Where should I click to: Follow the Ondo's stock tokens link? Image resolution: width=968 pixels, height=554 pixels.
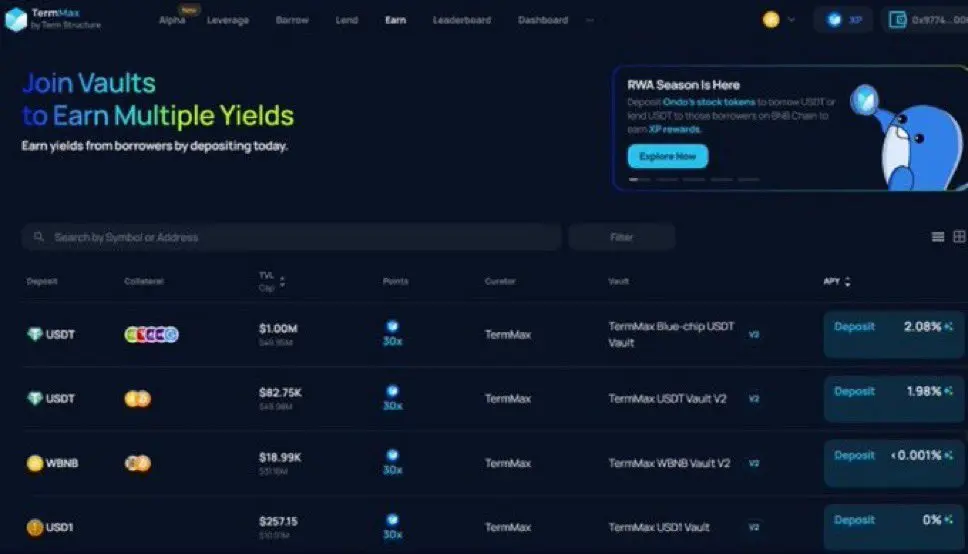[x=709, y=102]
